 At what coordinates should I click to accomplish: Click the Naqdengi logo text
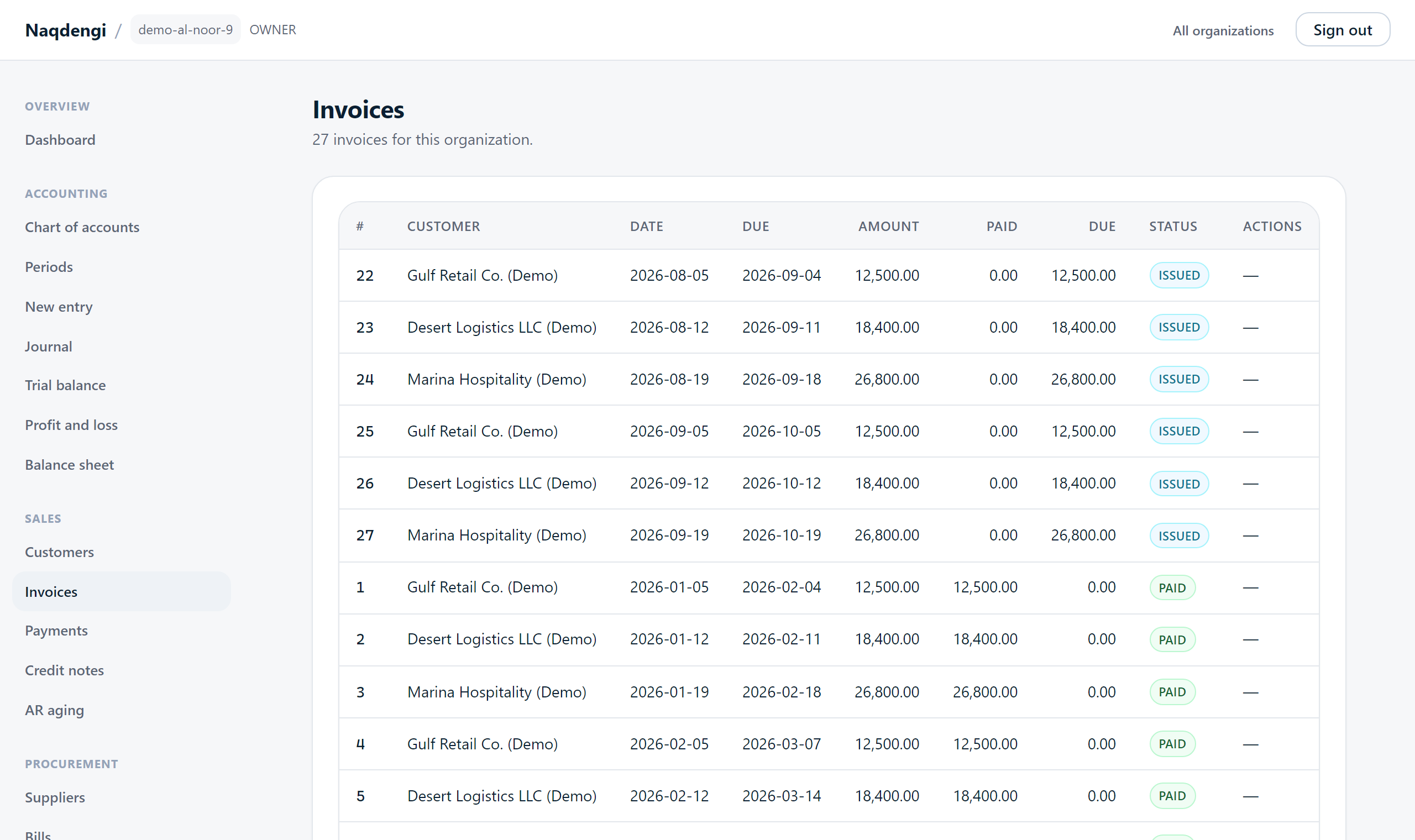click(66, 30)
